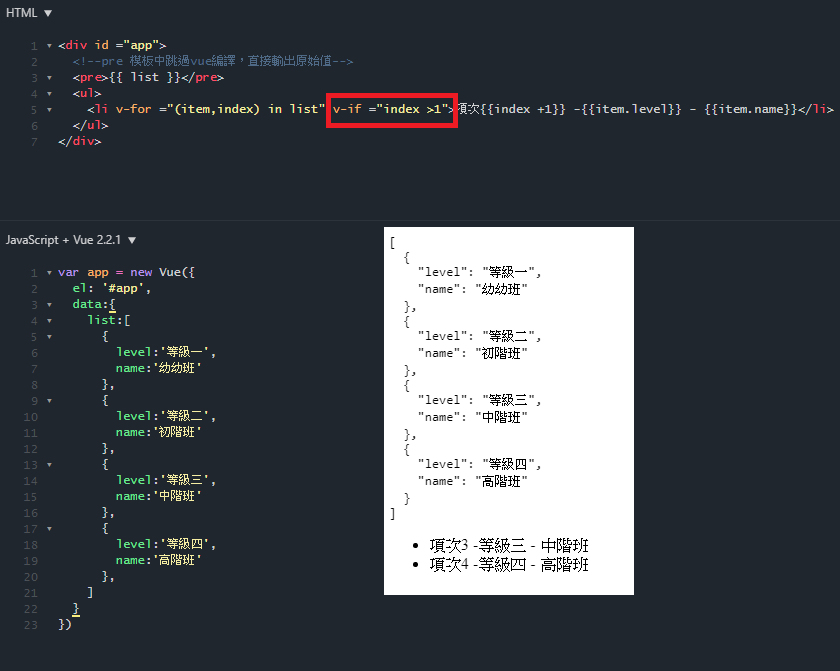The width and height of the screenshot is (840, 671).
Task: Collapse the data object fold arrow
Action: (x=49, y=303)
